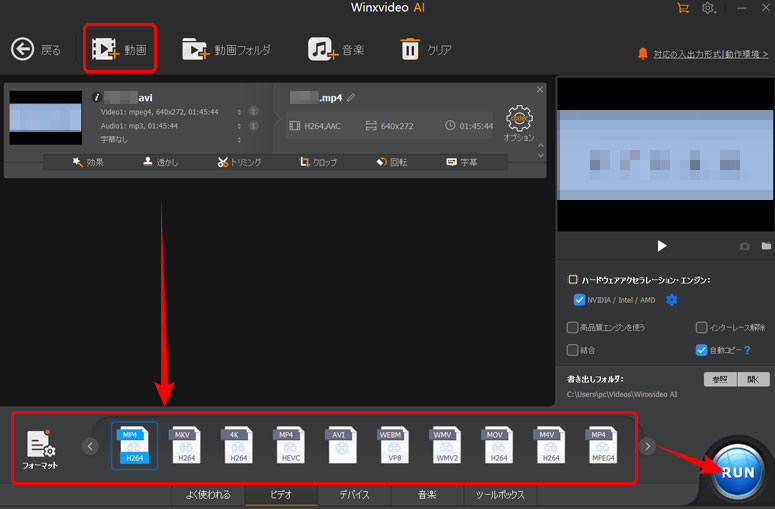Select MP4 HEVC format icon
775x509 pixels.
coord(290,446)
